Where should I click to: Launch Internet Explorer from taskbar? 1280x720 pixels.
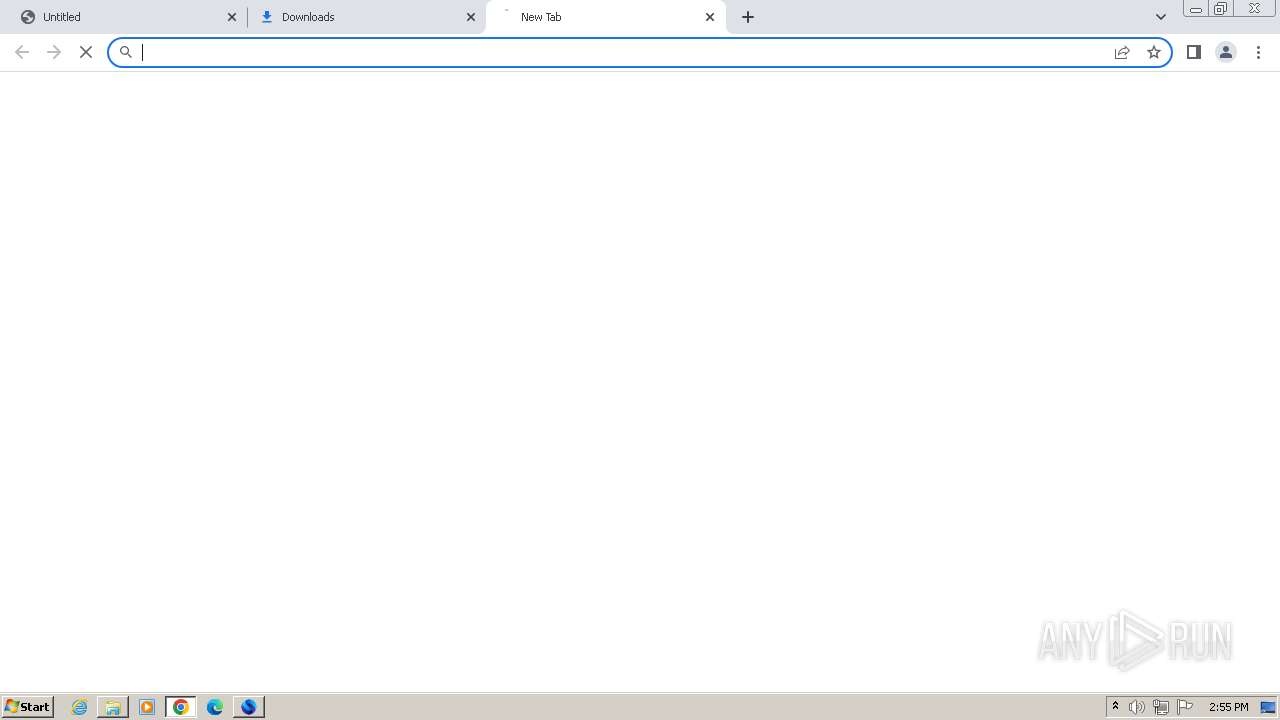(x=80, y=707)
